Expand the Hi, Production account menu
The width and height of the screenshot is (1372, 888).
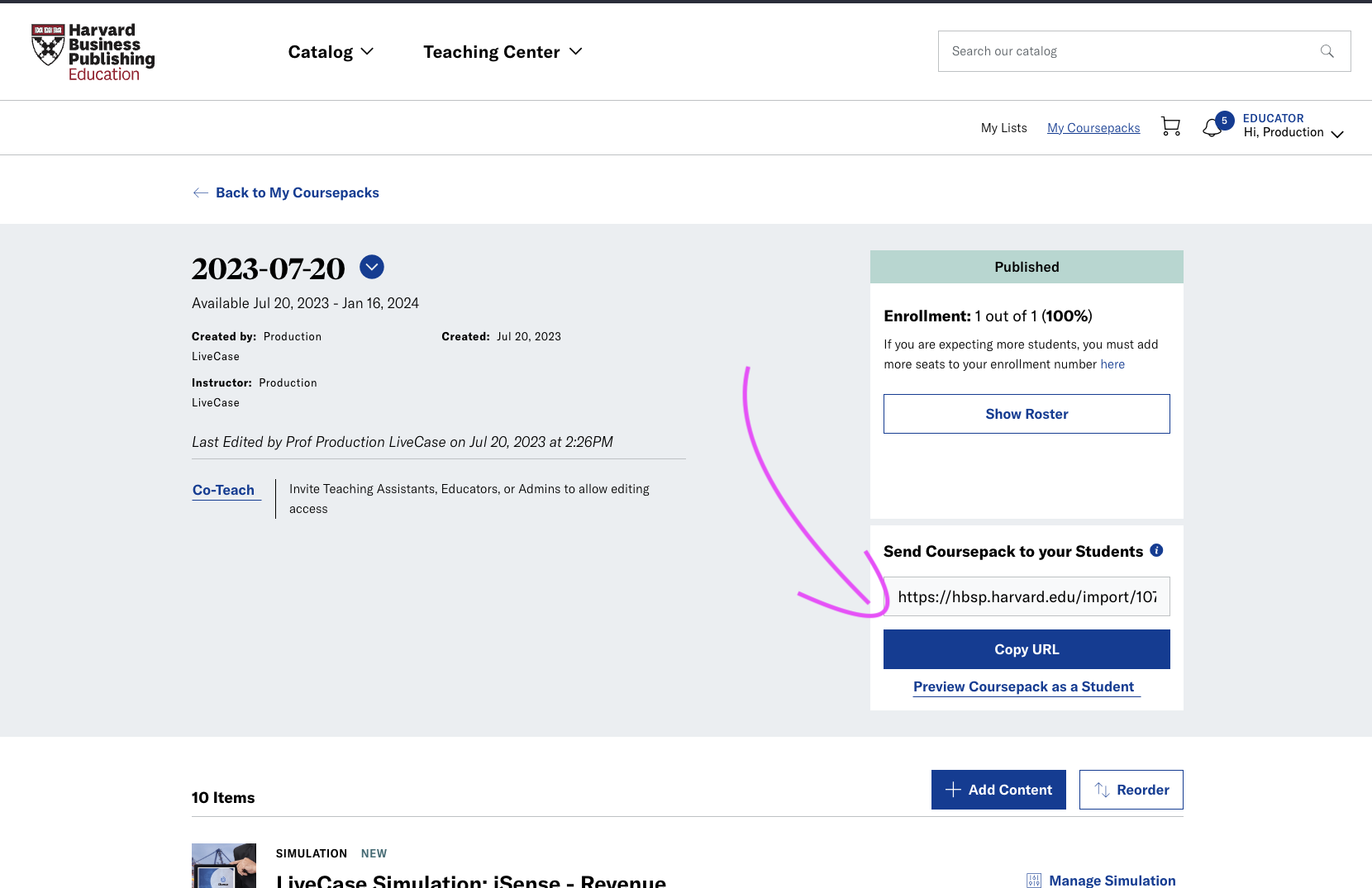[1293, 126]
